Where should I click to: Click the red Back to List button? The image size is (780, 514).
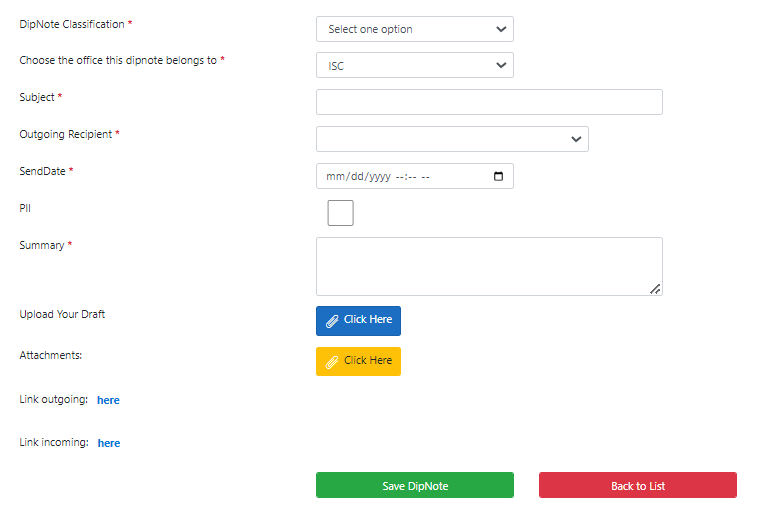pos(638,485)
